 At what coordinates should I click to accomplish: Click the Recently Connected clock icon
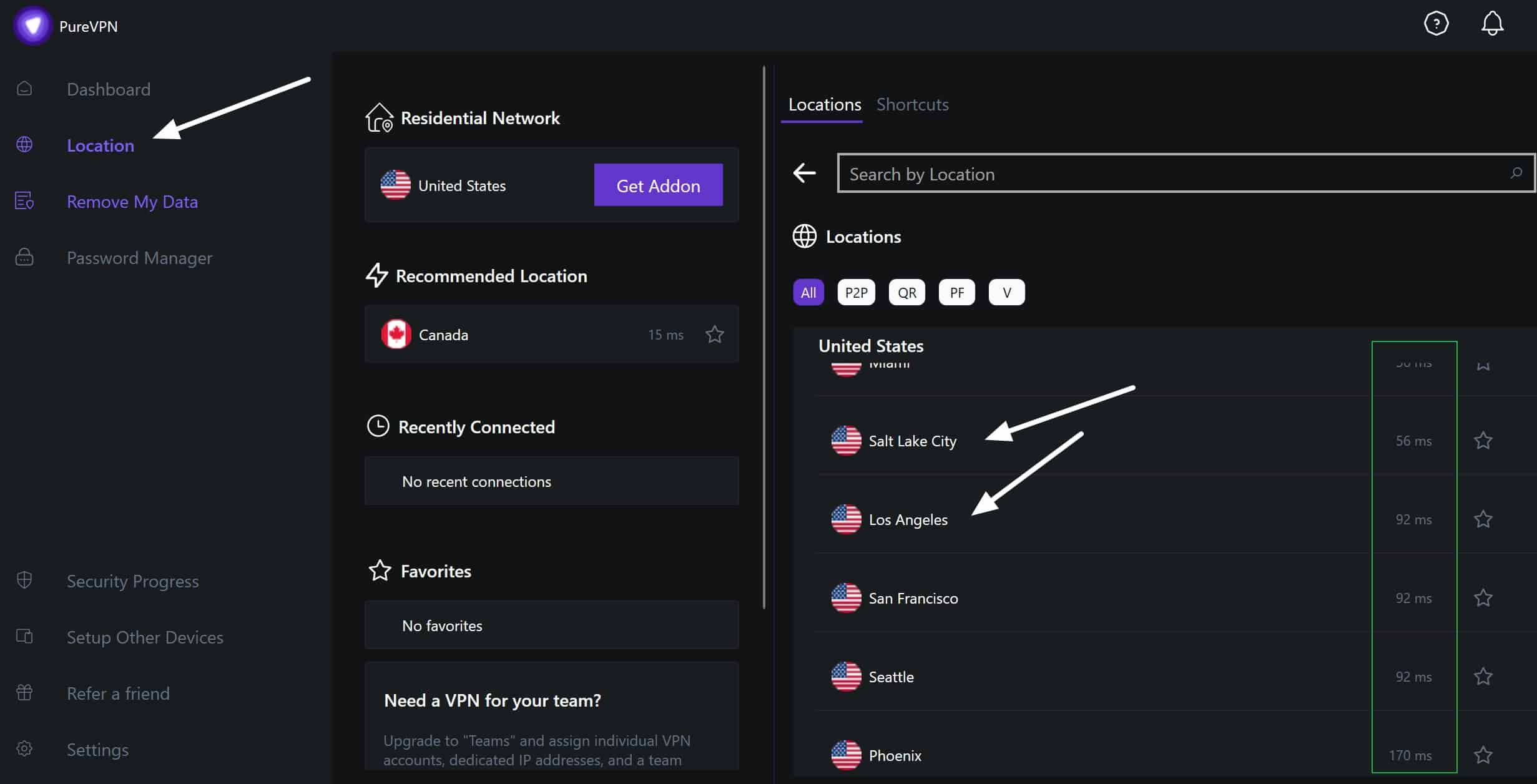pyautogui.click(x=378, y=426)
